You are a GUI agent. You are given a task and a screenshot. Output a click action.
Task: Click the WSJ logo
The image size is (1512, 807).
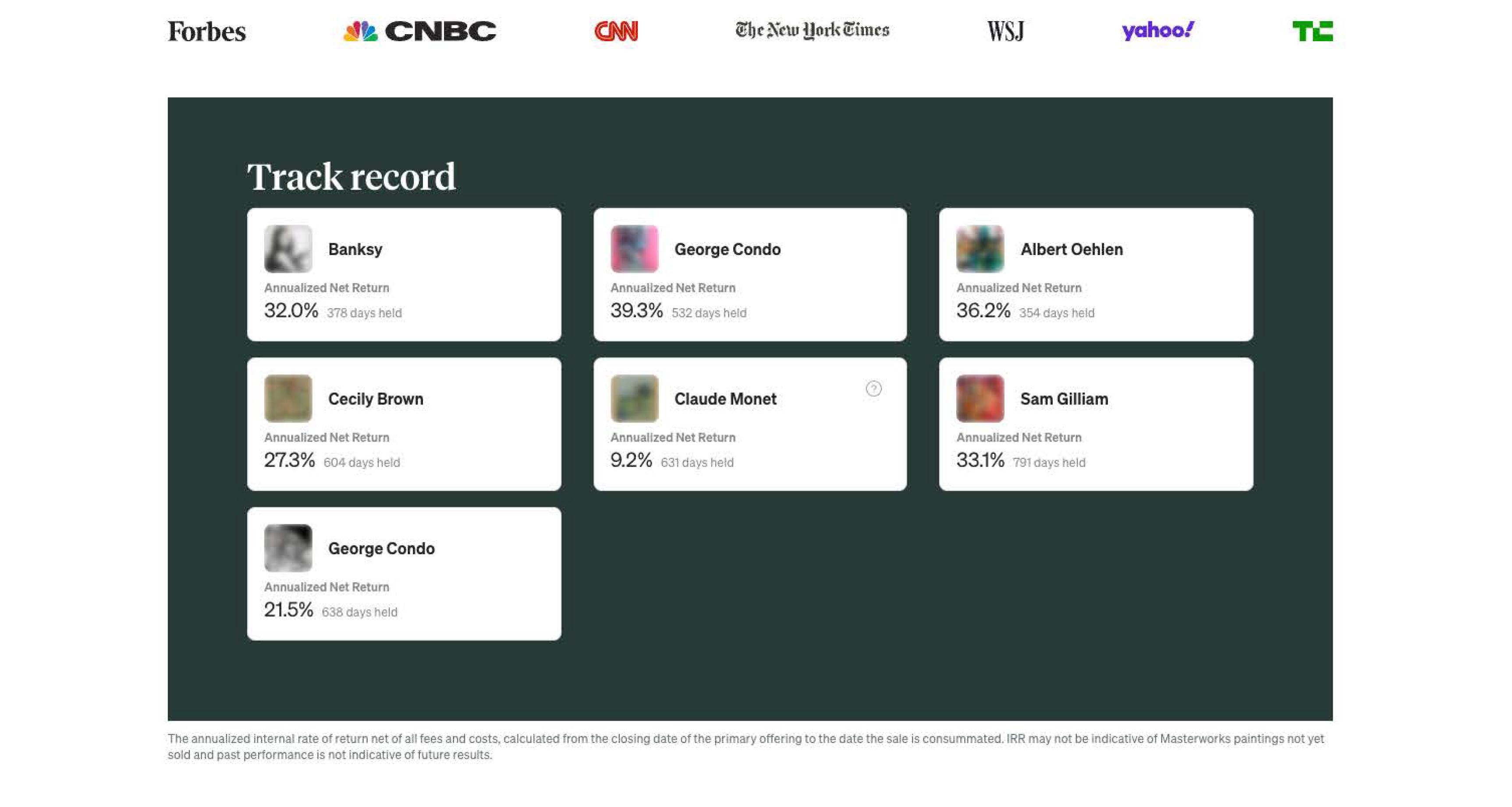tap(1005, 31)
